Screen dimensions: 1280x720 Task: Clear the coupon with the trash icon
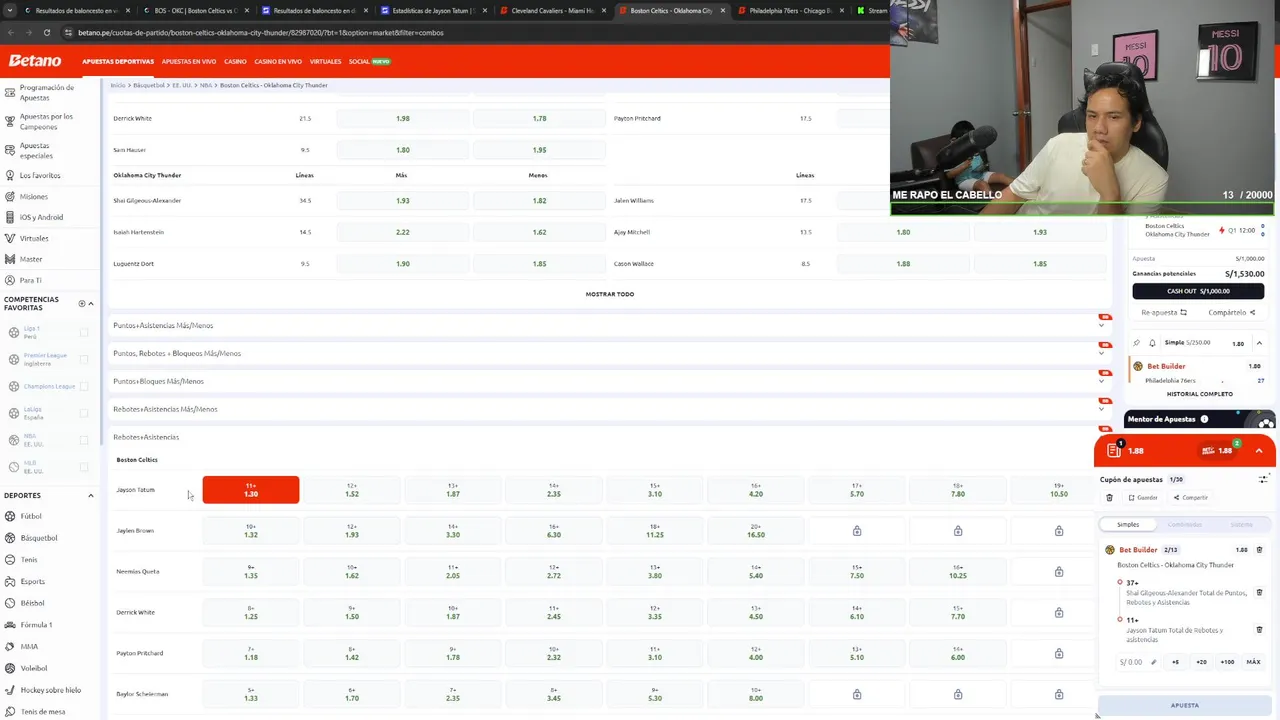(x=1109, y=498)
